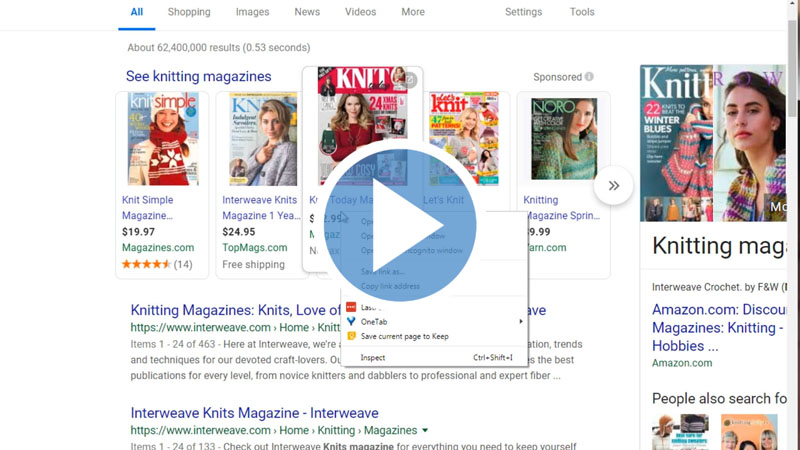Viewport: 800px width, 450px height.
Task: Open dropdown arrow beside Interweave Knits URL
Action: tap(425, 431)
